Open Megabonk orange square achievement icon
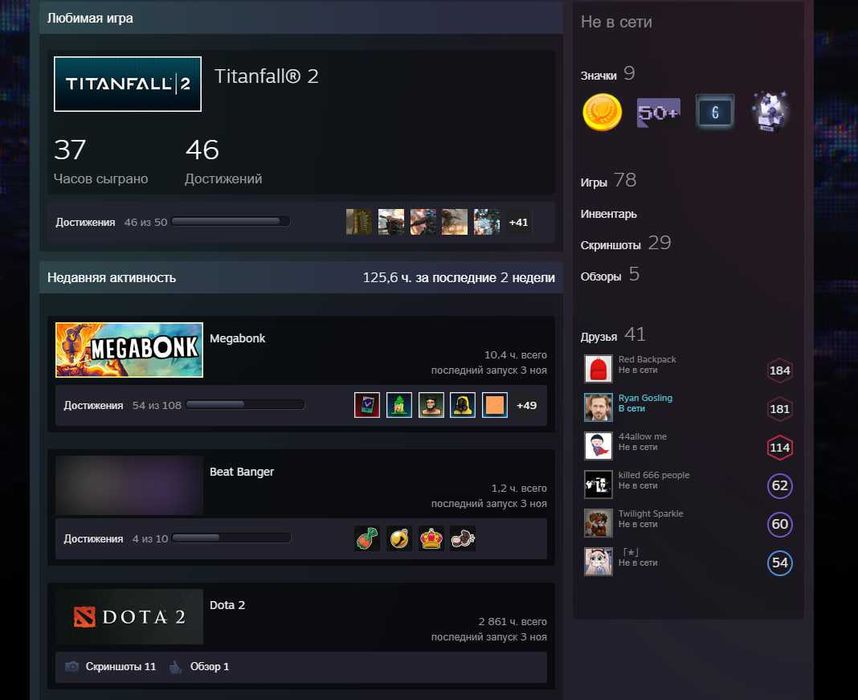The height and width of the screenshot is (700, 858). [x=495, y=405]
